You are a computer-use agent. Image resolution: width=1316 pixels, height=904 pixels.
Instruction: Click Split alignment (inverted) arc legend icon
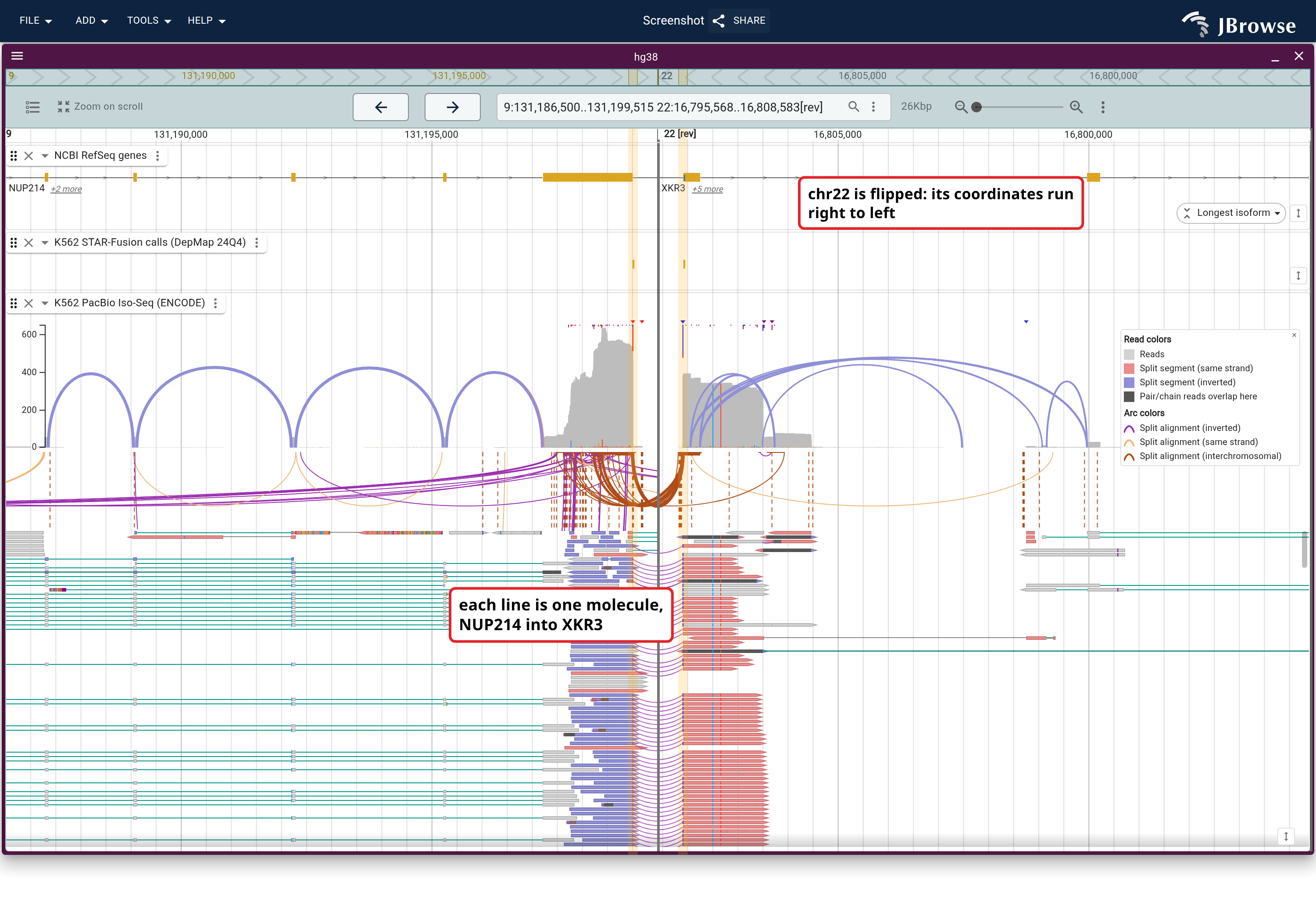[1129, 429]
